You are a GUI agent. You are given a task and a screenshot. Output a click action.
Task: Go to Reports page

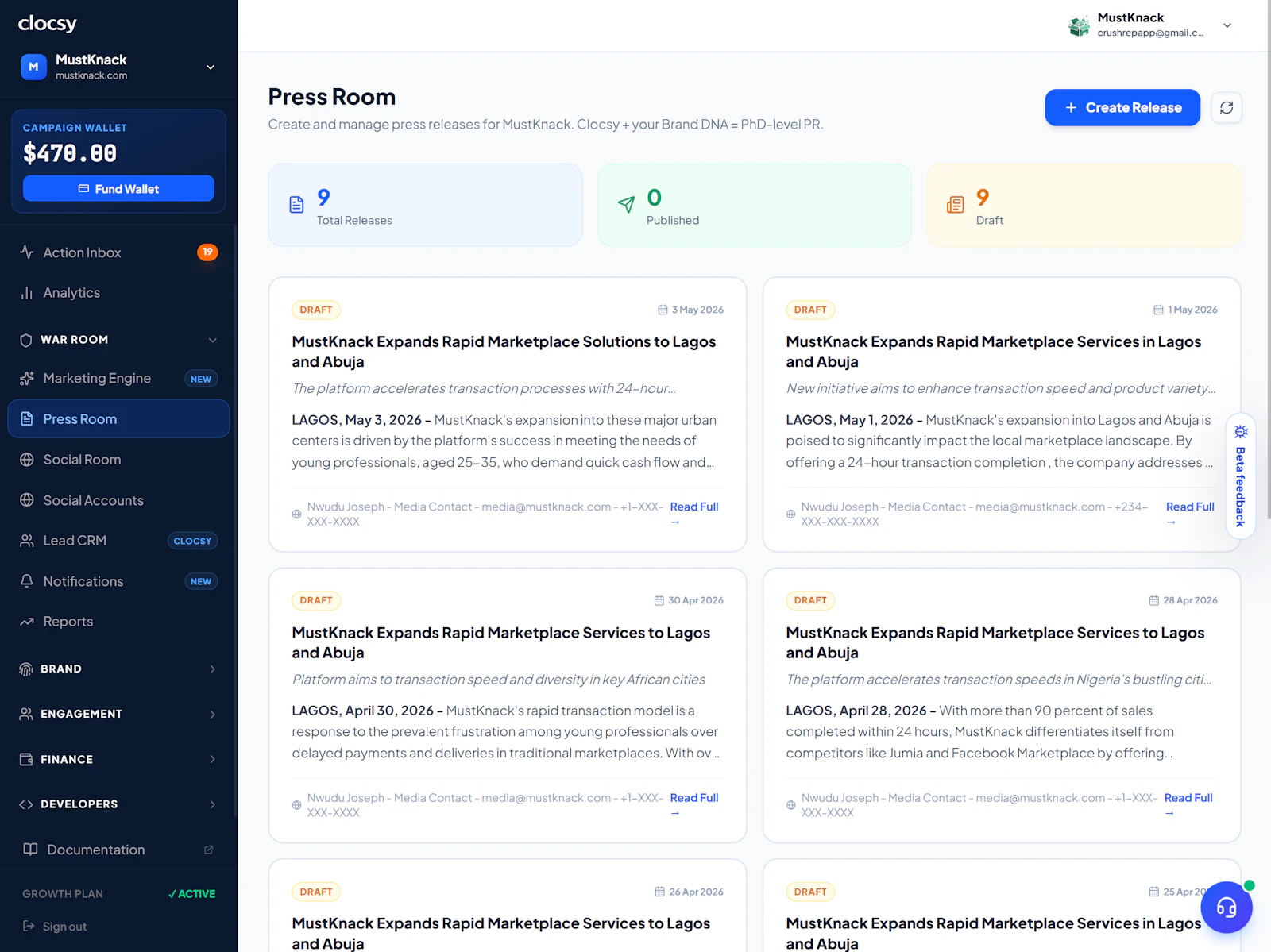pyautogui.click(x=118, y=622)
